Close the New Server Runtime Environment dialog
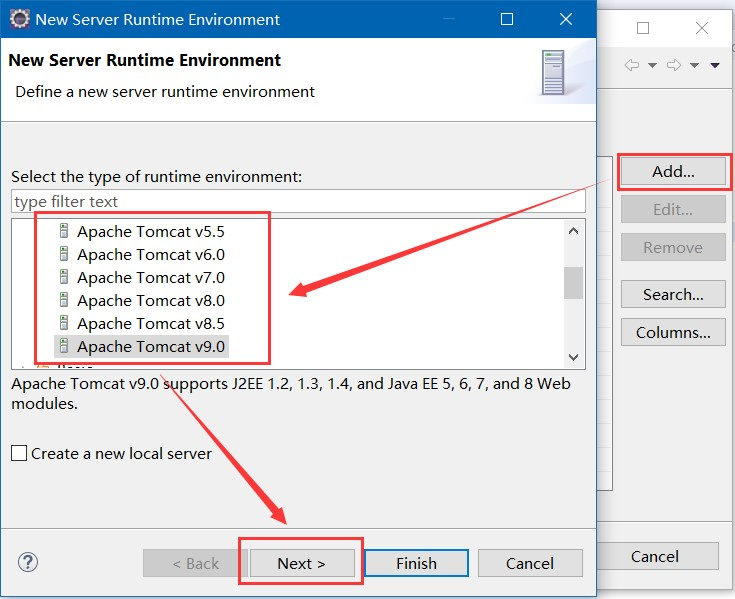 pos(566,19)
